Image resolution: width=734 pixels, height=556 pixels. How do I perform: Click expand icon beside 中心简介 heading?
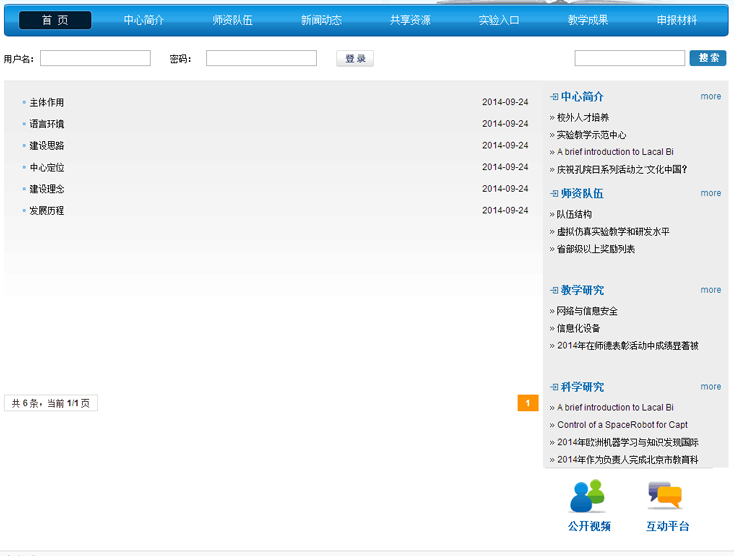pos(554,97)
